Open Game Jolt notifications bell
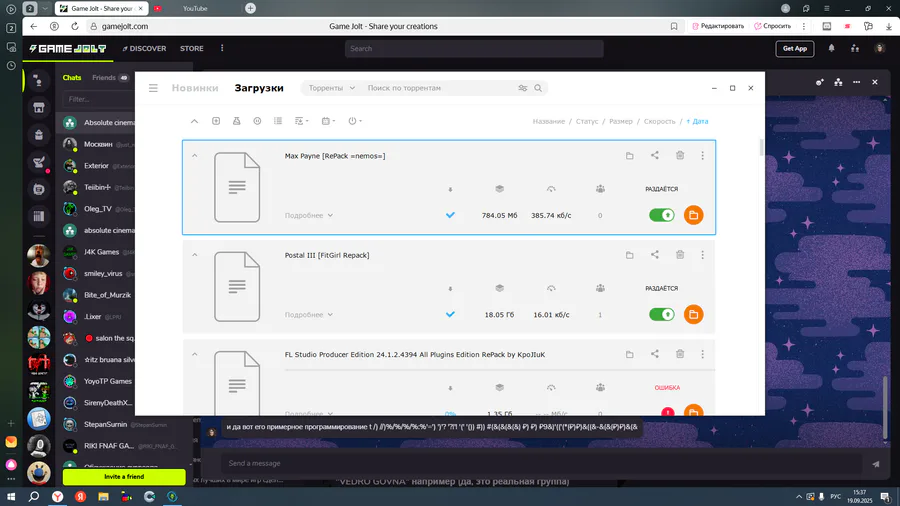Image resolution: width=900 pixels, height=506 pixels. 831,48
